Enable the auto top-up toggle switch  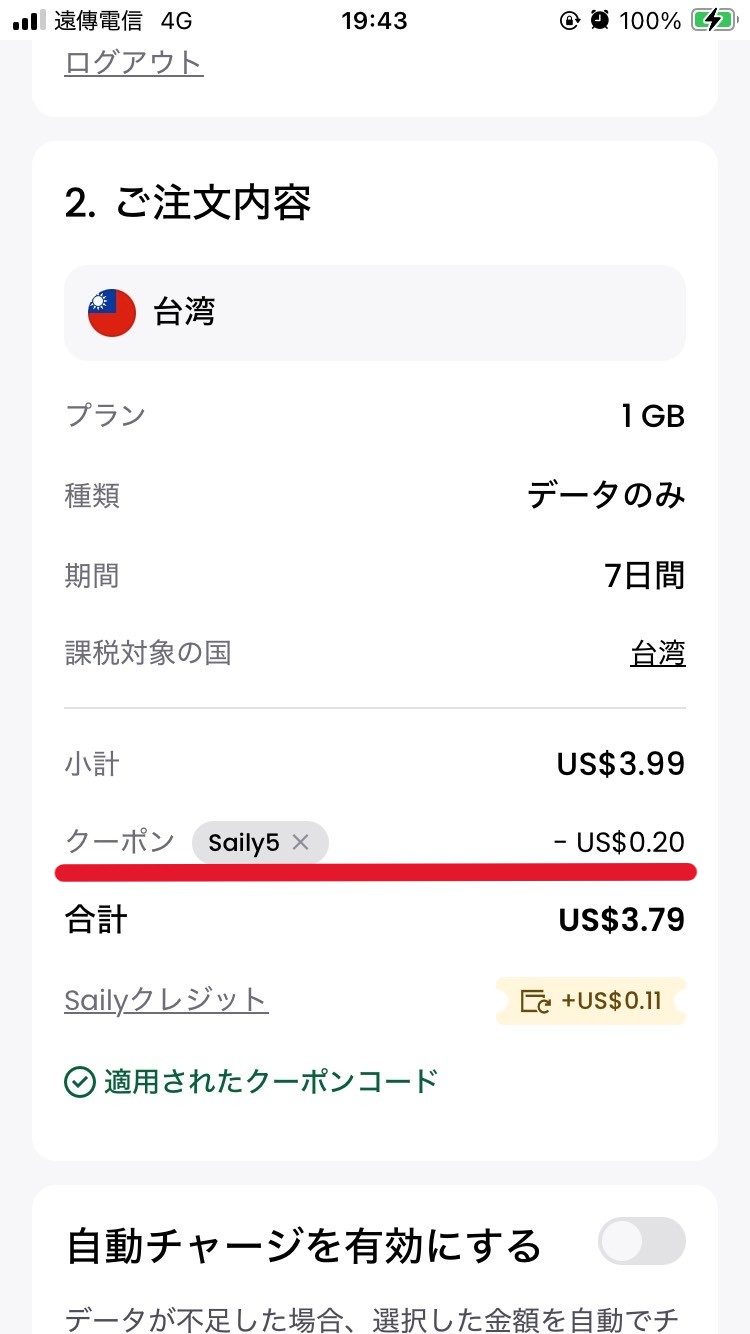click(641, 1242)
